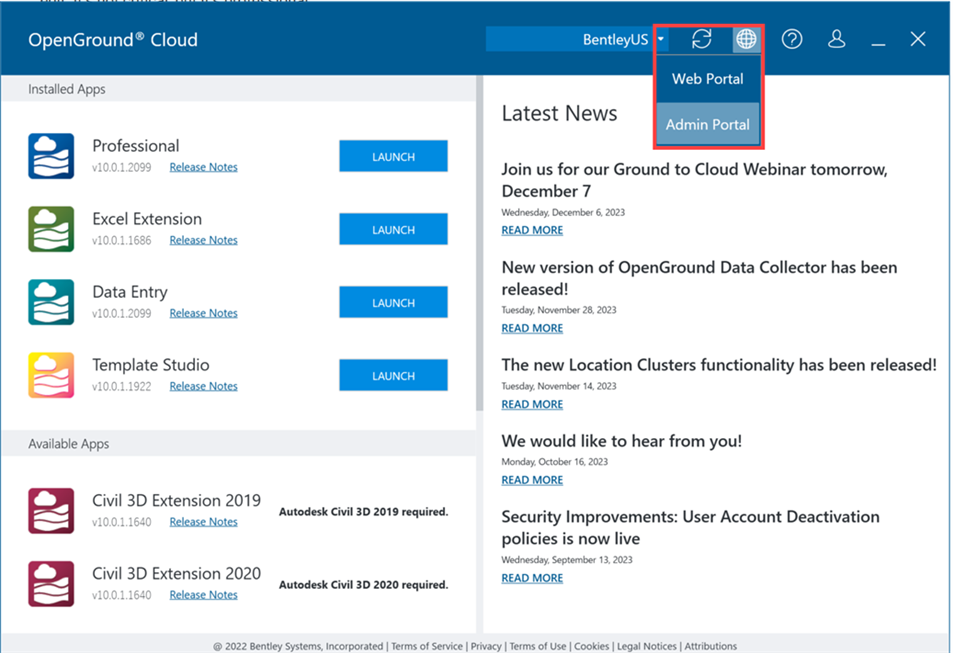Open Release Notes for Civil 3D Extension 2020
Viewport: 953px width, 653px height.
point(203,595)
